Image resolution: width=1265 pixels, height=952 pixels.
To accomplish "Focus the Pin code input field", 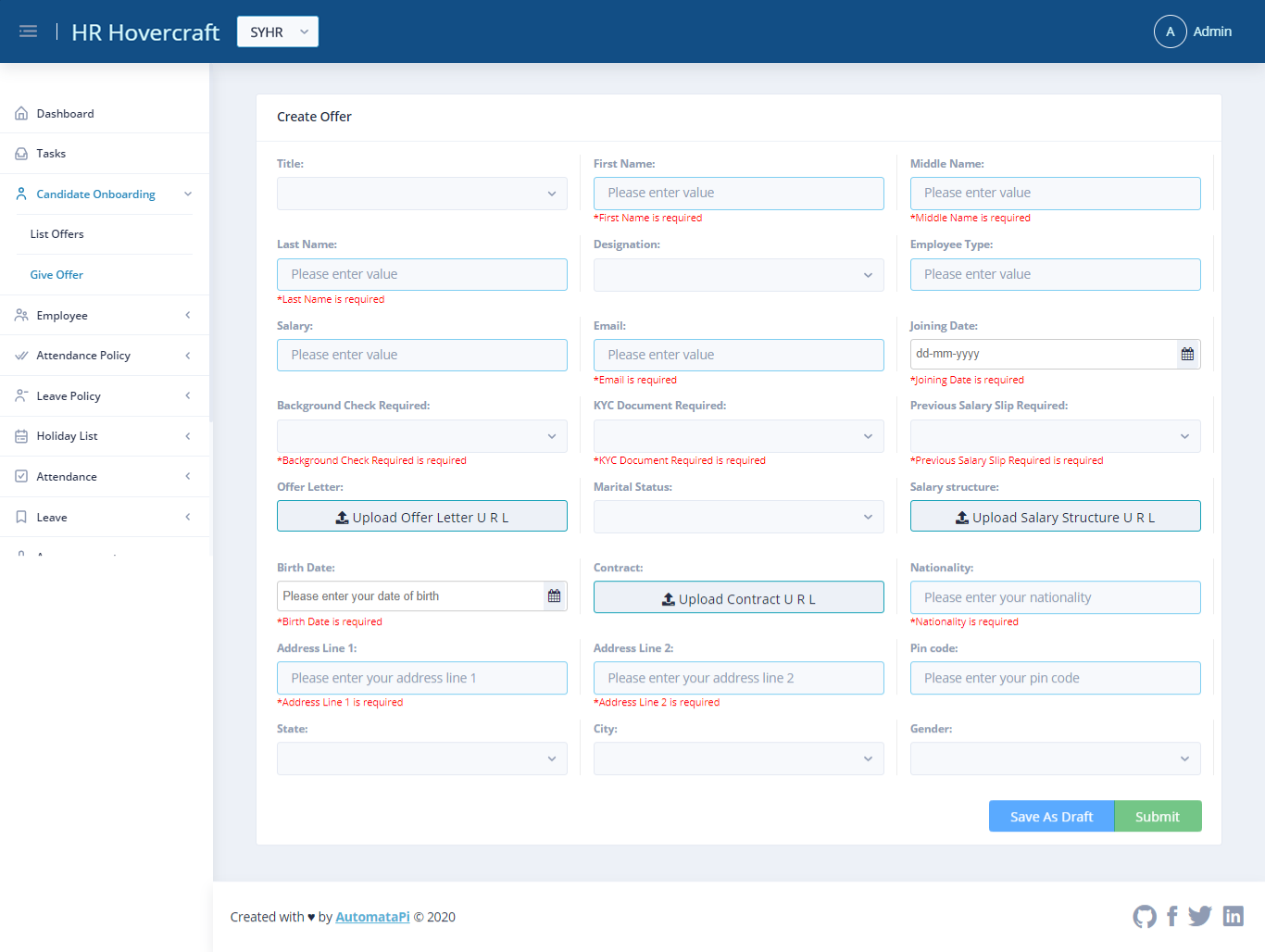I will tap(1056, 678).
